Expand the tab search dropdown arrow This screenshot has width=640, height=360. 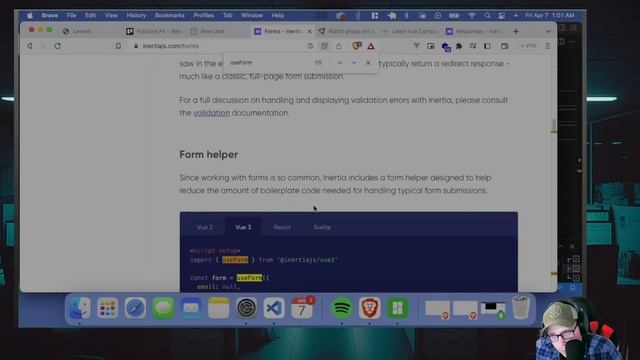click(548, 31)
